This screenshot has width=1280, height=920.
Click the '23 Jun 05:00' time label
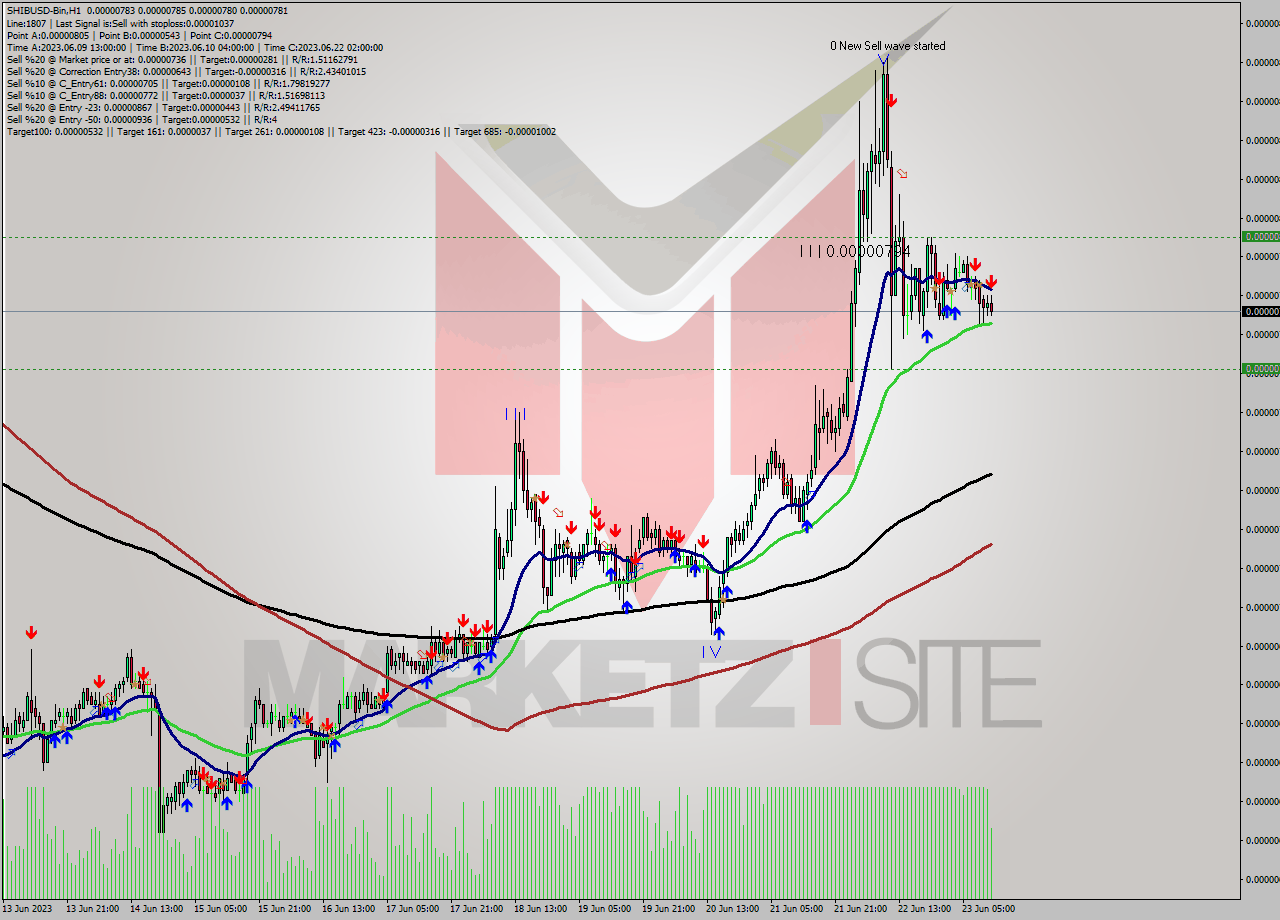tap(989, 909)
